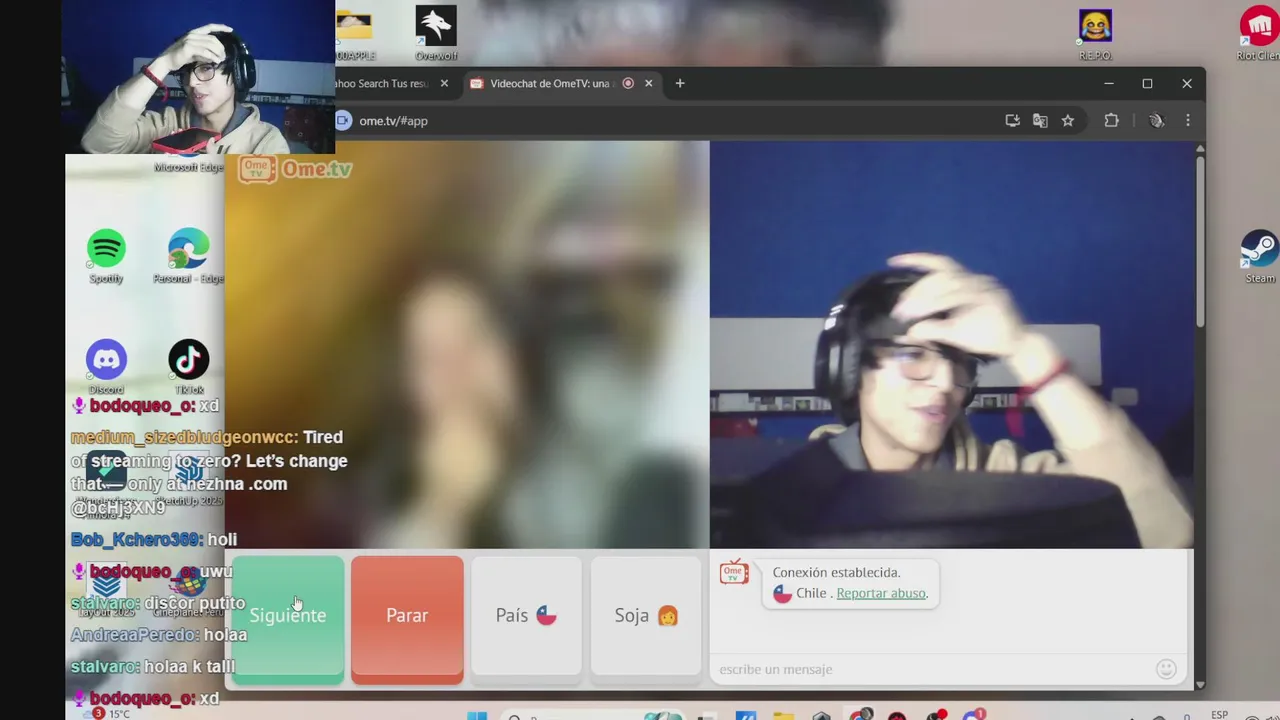Click the Windows Start button on the taskbar

click(x=477, y=716)
